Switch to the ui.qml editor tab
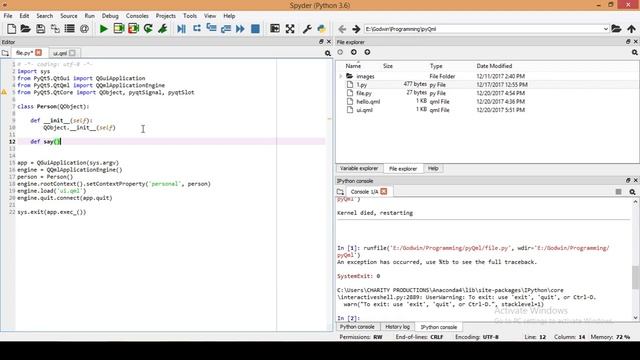 point(60,53)
